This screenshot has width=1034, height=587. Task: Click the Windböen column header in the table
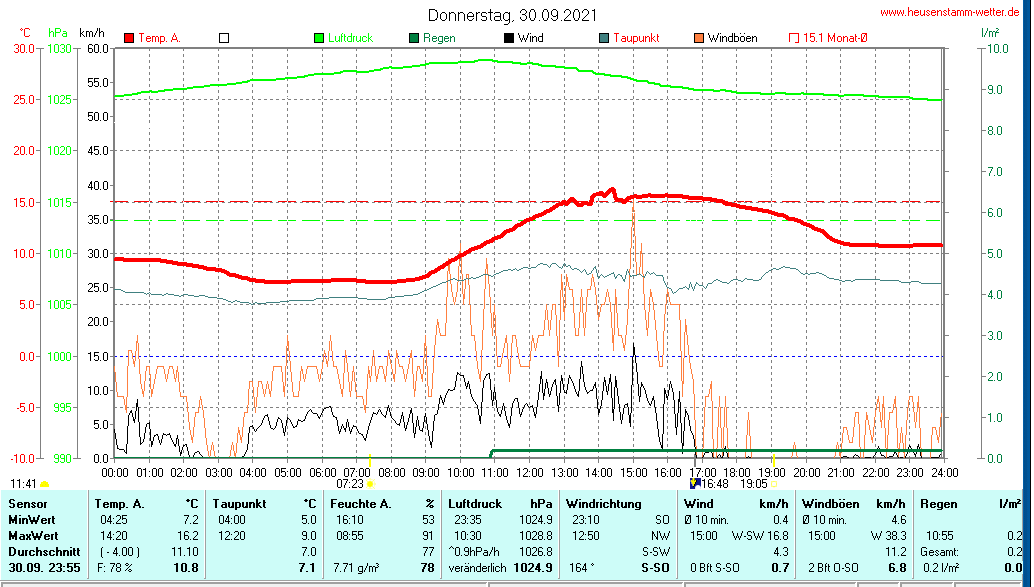click(x=830, y=504)
